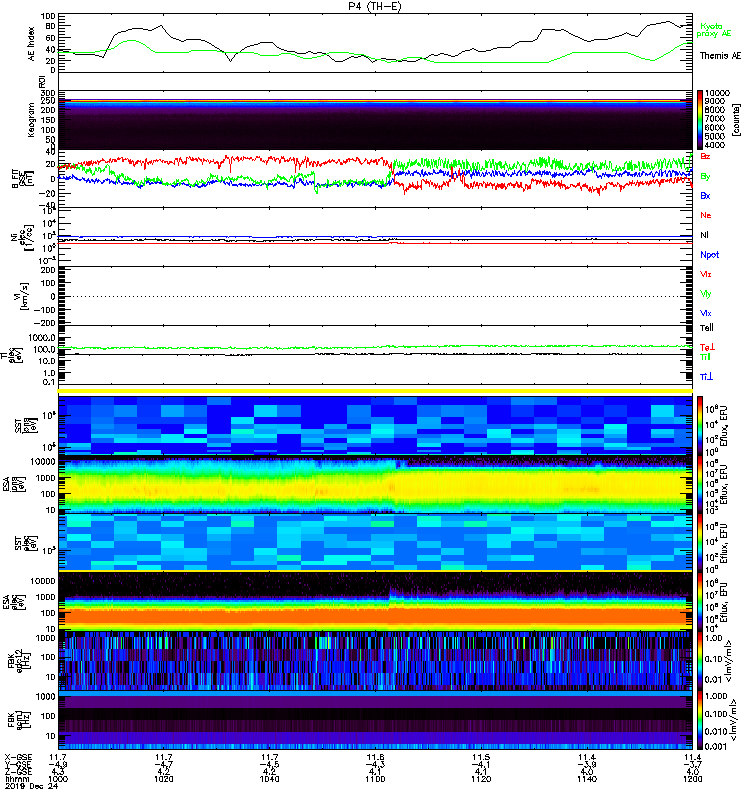Click the FBK edc12 mV/m color bar

(x=700, y=660)
